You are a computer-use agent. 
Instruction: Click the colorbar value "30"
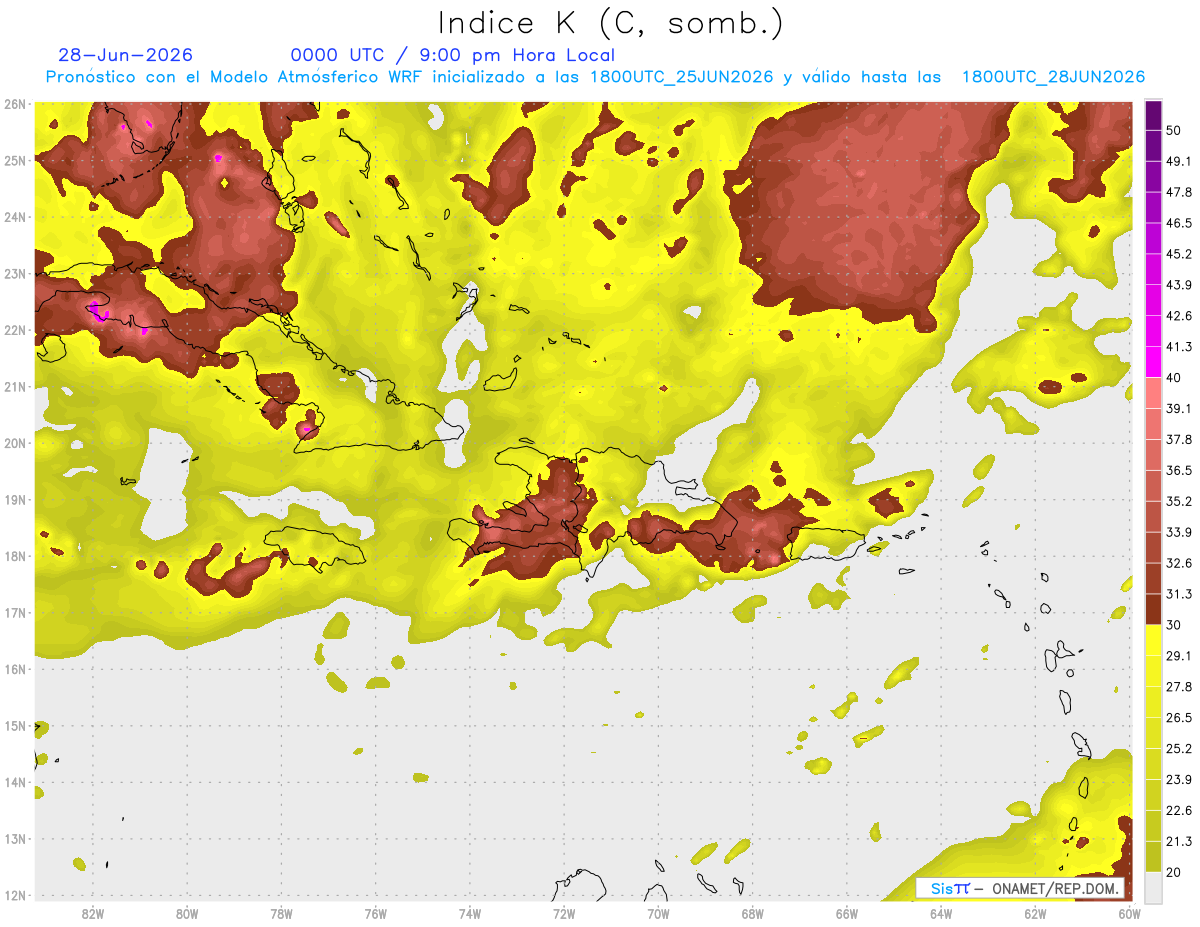pyautogui.click(x=1174, y=626)
